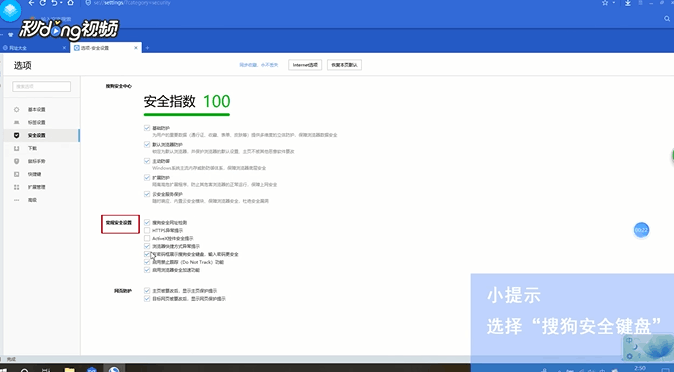This screenshot has height=372, width=674.
Task: Click the Sogou browser icon in the taskbar
Action: click(x=114, y=369)
